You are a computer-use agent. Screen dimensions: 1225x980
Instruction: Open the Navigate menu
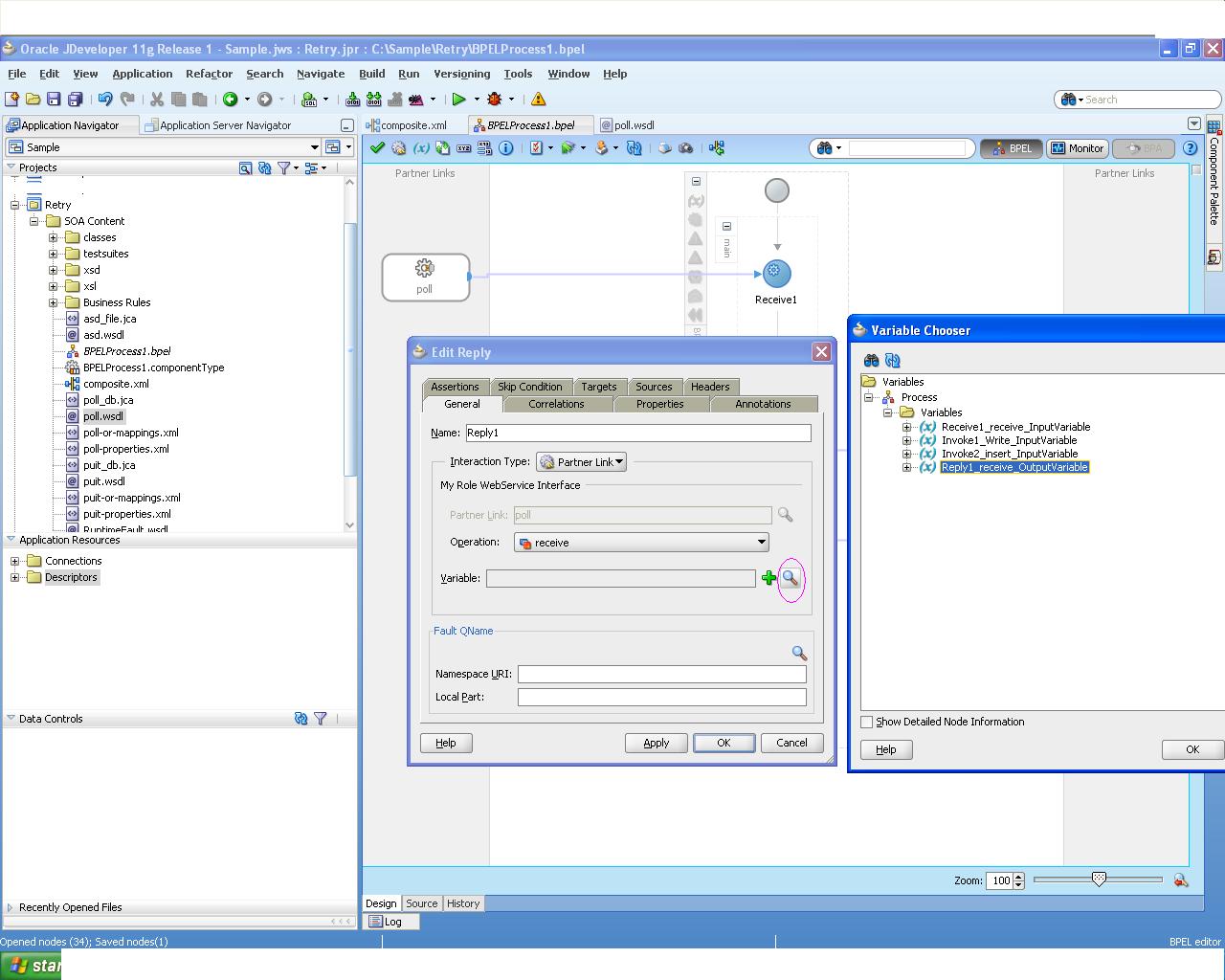pyautogui.click(x=321, y=74)
